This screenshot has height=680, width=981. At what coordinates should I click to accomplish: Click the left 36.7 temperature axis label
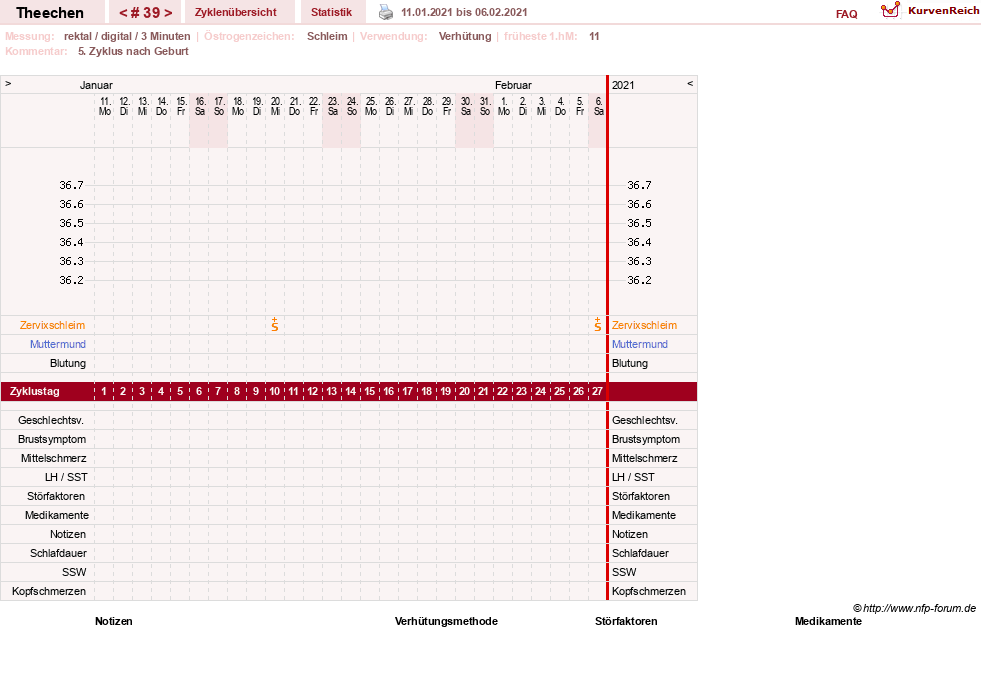pyautogui.click(x=71, y=185)
